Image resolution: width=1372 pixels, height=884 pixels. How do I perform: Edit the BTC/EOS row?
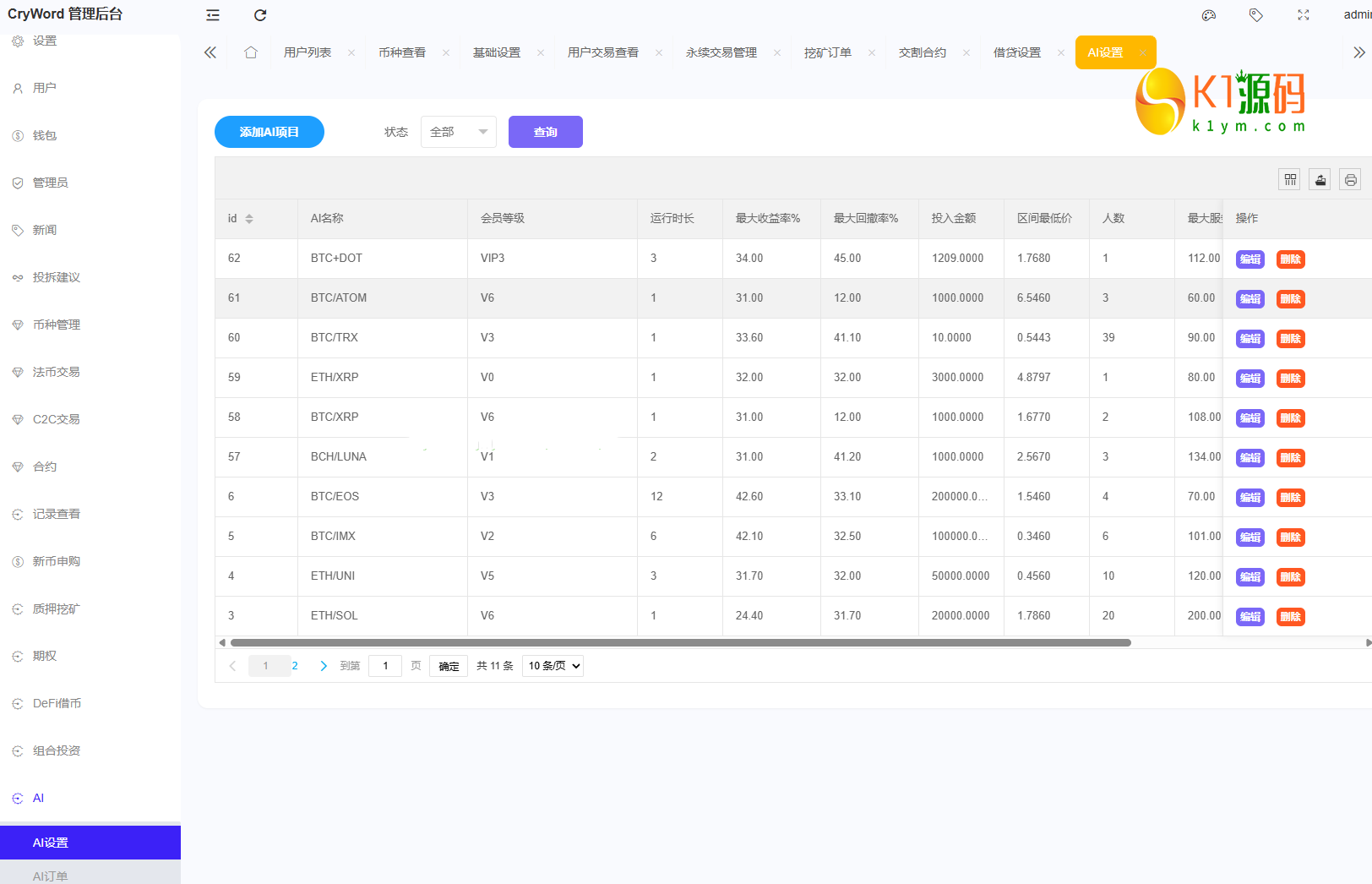pyautogui.click(x=1250, y=498)
